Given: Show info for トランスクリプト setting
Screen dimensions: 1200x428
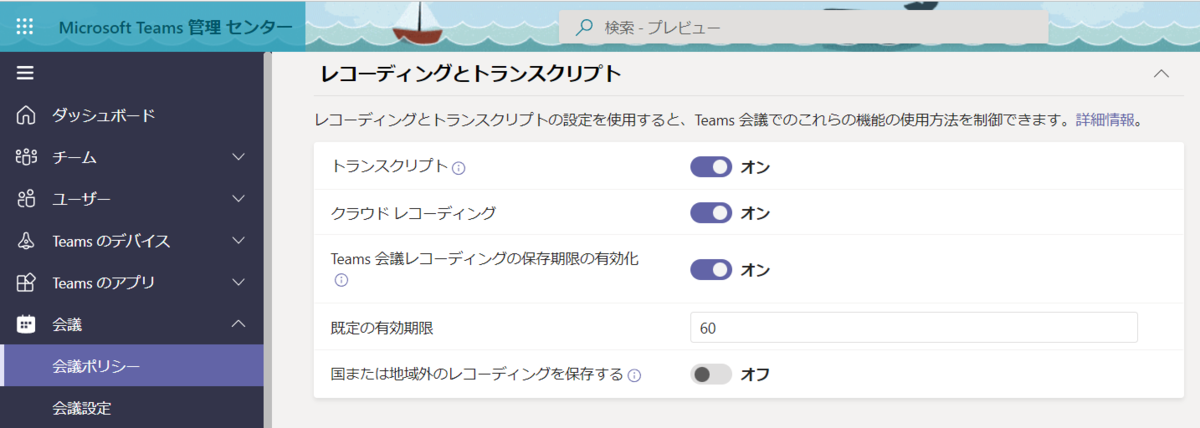Looking at the screenshot, I should 459,168.
